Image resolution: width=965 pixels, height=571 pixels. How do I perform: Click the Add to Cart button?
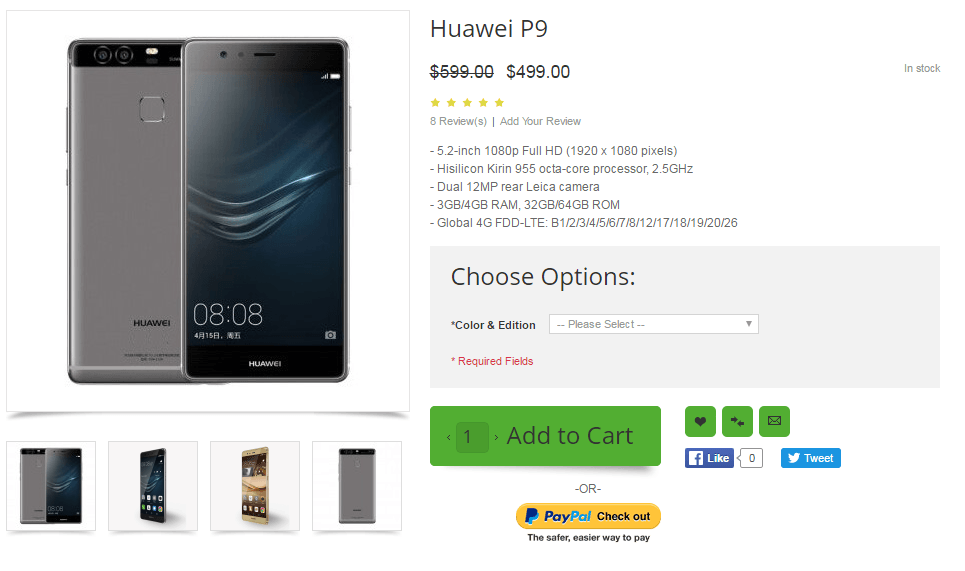[569, 436]
